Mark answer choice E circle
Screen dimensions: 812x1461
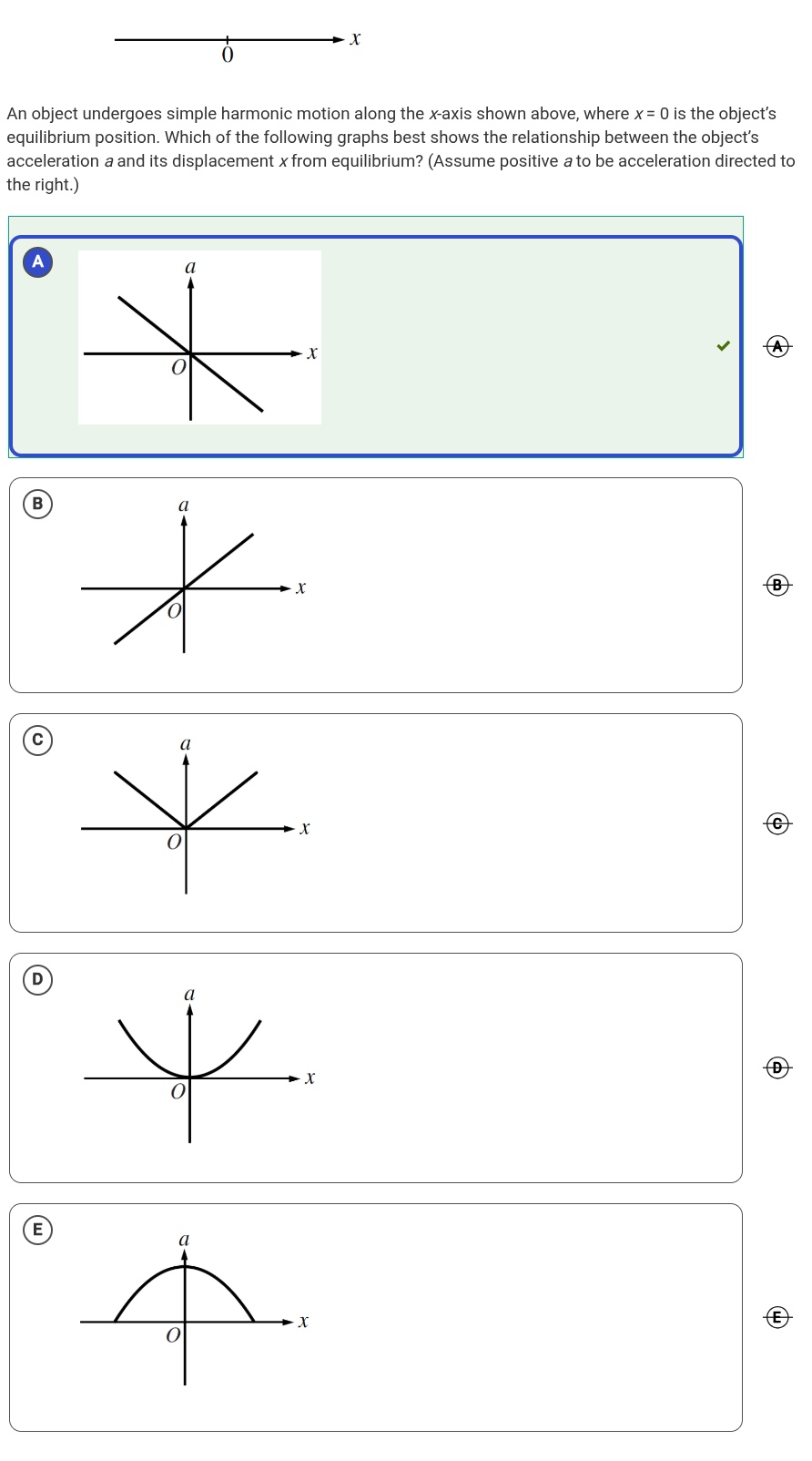pyautogui.click(x=37, y=1231)
